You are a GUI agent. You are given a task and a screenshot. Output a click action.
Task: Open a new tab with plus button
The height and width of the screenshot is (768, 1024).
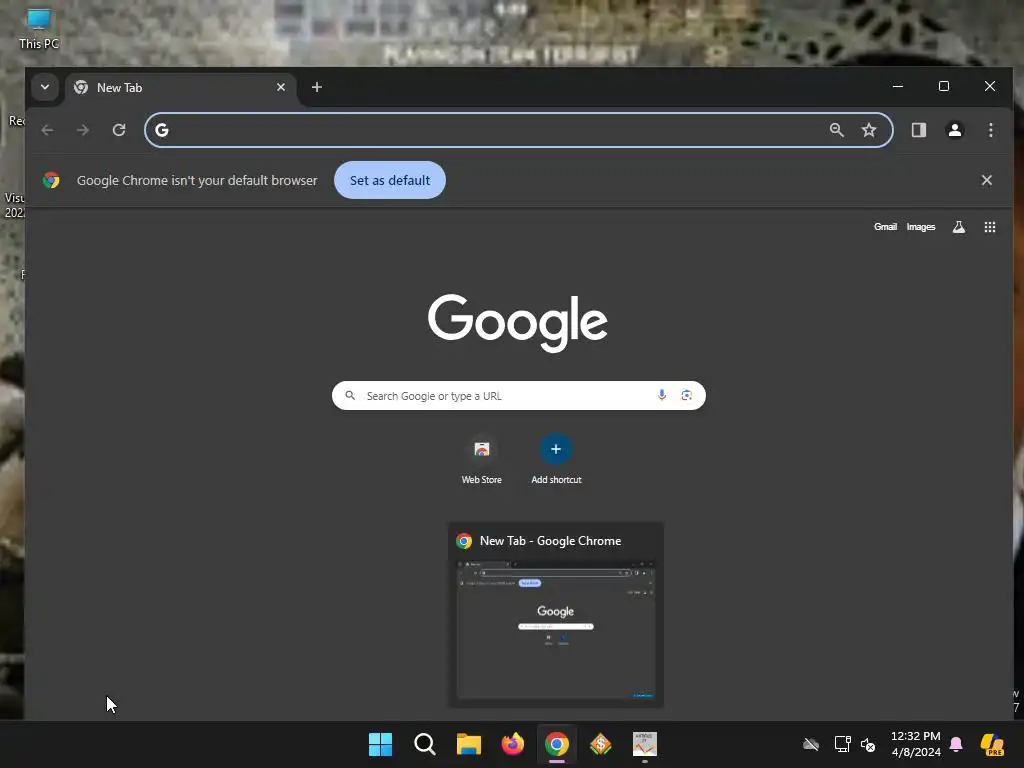point(317,88)
